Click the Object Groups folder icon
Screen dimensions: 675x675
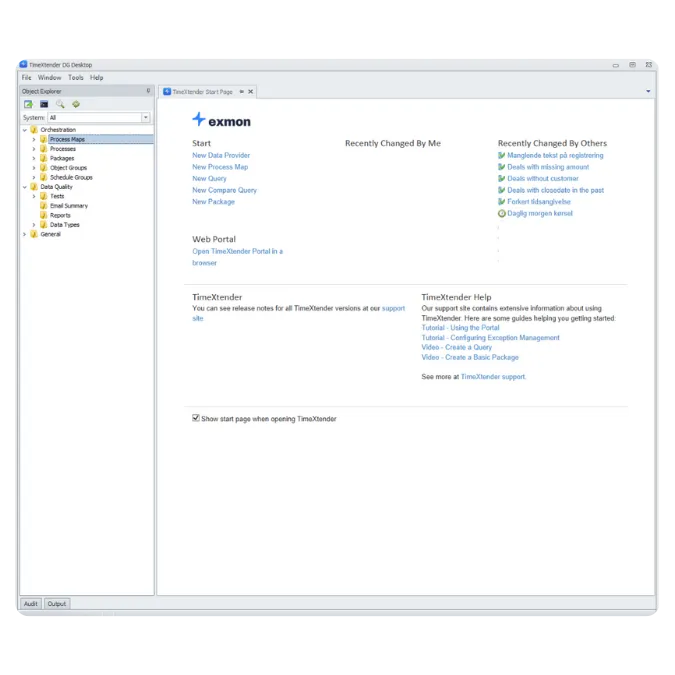(x=43, y=167)
